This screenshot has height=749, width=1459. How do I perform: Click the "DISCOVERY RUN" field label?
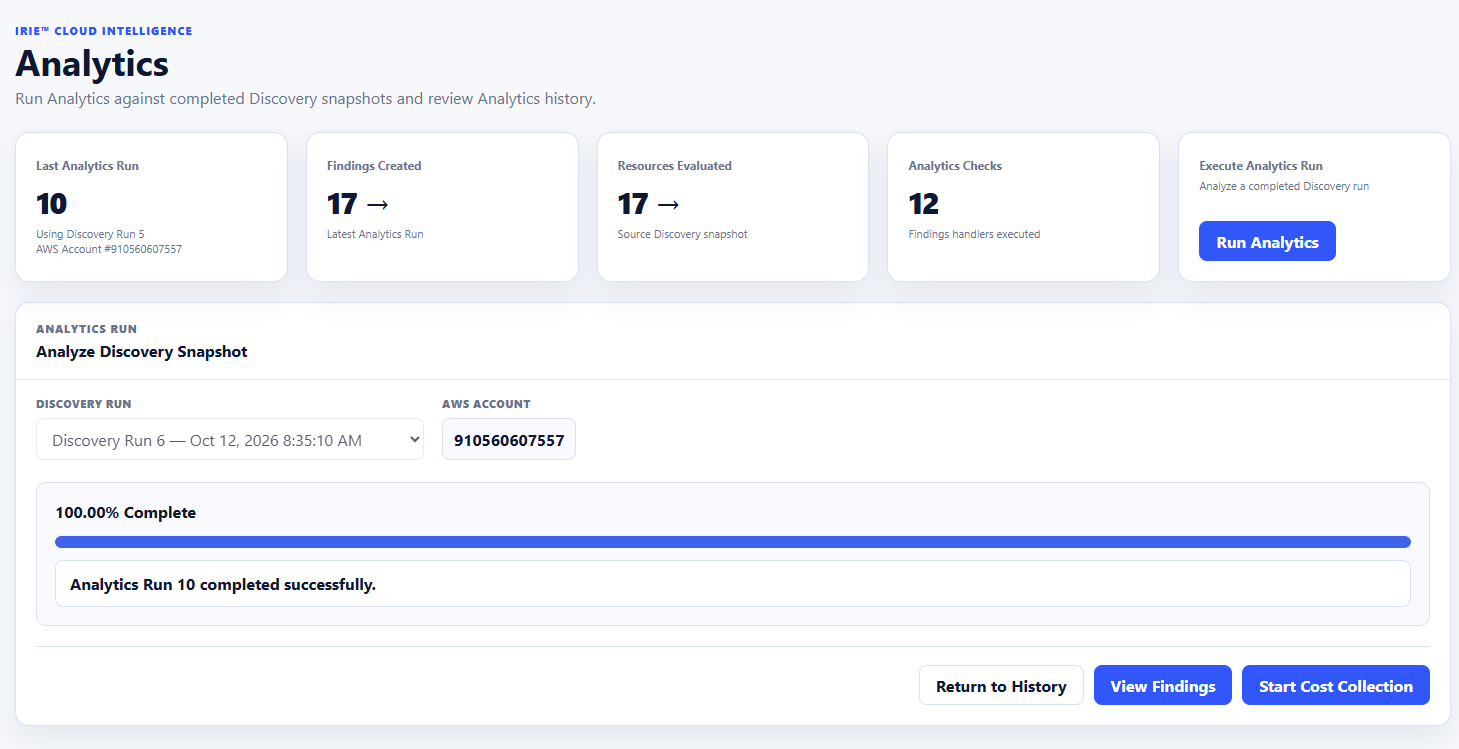84,404
